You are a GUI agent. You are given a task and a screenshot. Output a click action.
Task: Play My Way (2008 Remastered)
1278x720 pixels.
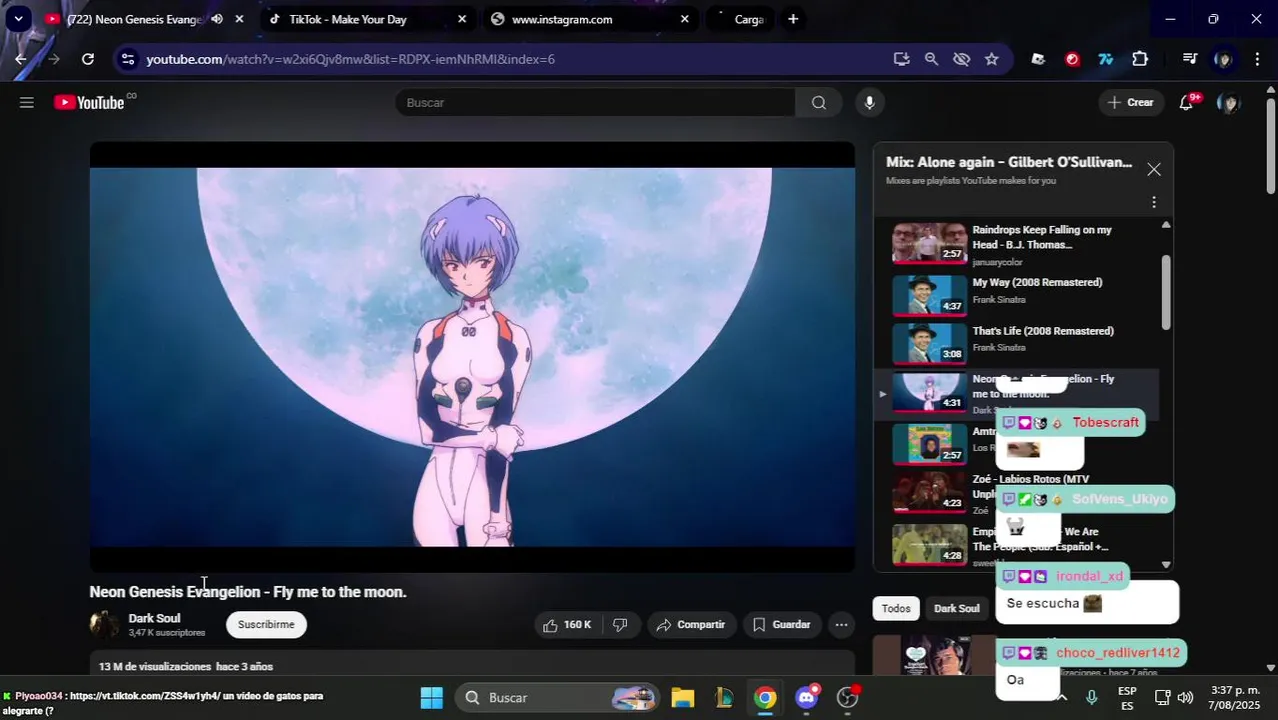(1018, 294)
